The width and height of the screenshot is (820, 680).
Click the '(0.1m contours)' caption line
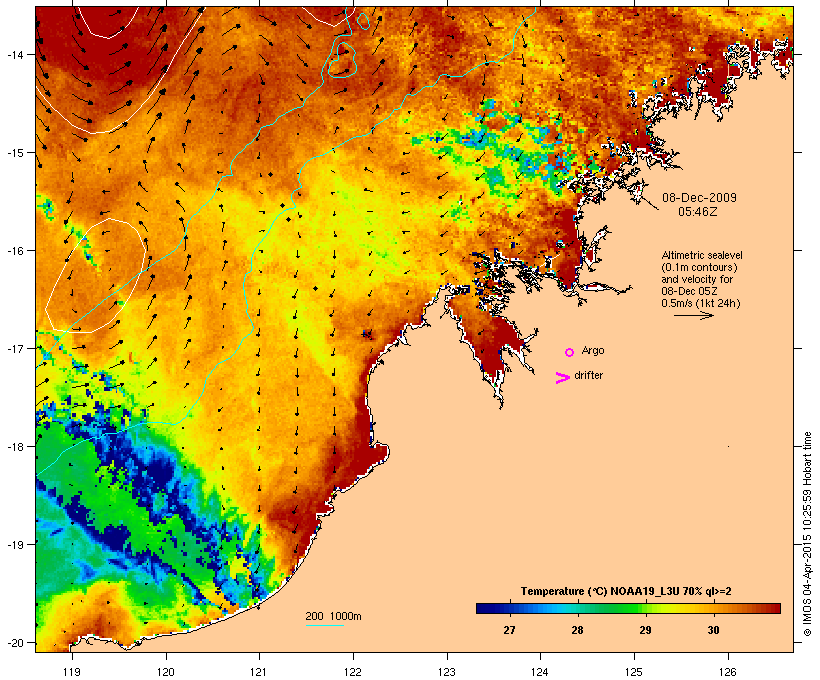[699, 267]
